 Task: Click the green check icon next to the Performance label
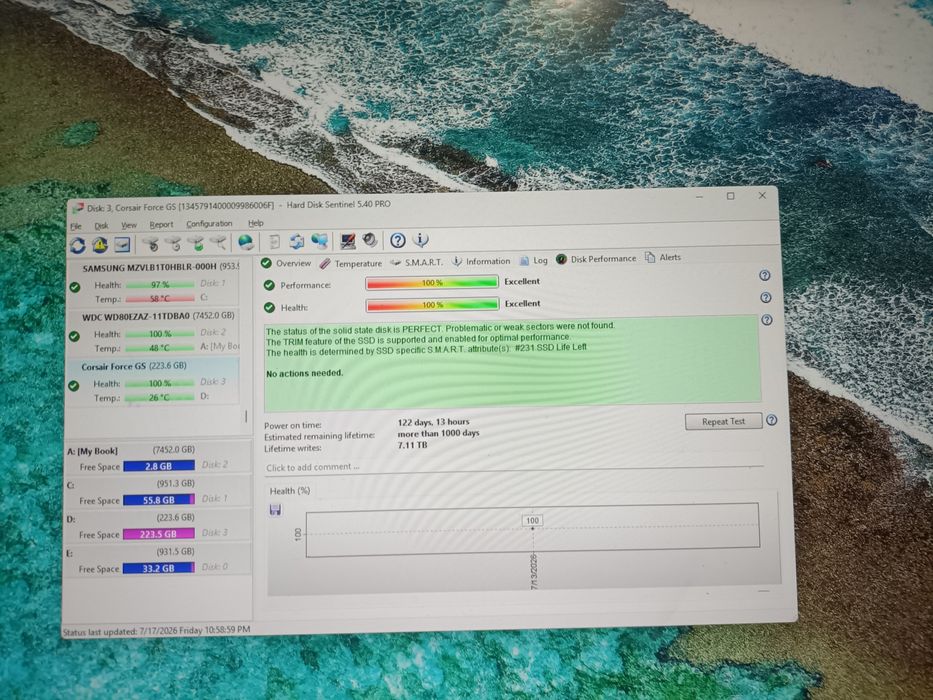click(x=269, y=285)
